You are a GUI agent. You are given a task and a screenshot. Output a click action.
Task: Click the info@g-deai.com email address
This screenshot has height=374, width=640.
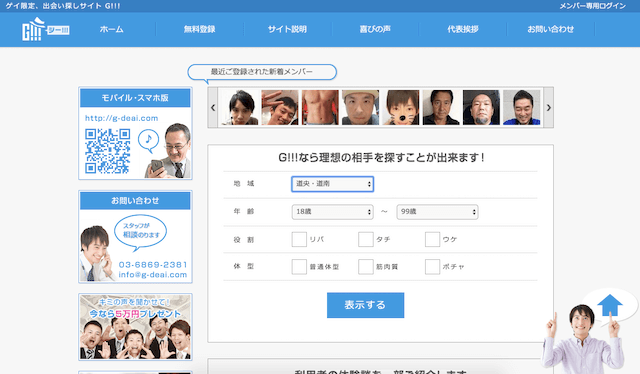pyautogui.click(x=153, y=275)
